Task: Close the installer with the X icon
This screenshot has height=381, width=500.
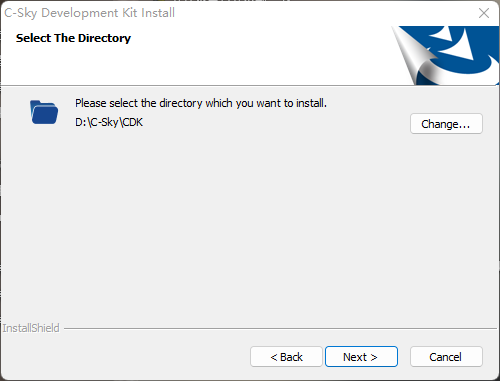Action: point(484,13)
